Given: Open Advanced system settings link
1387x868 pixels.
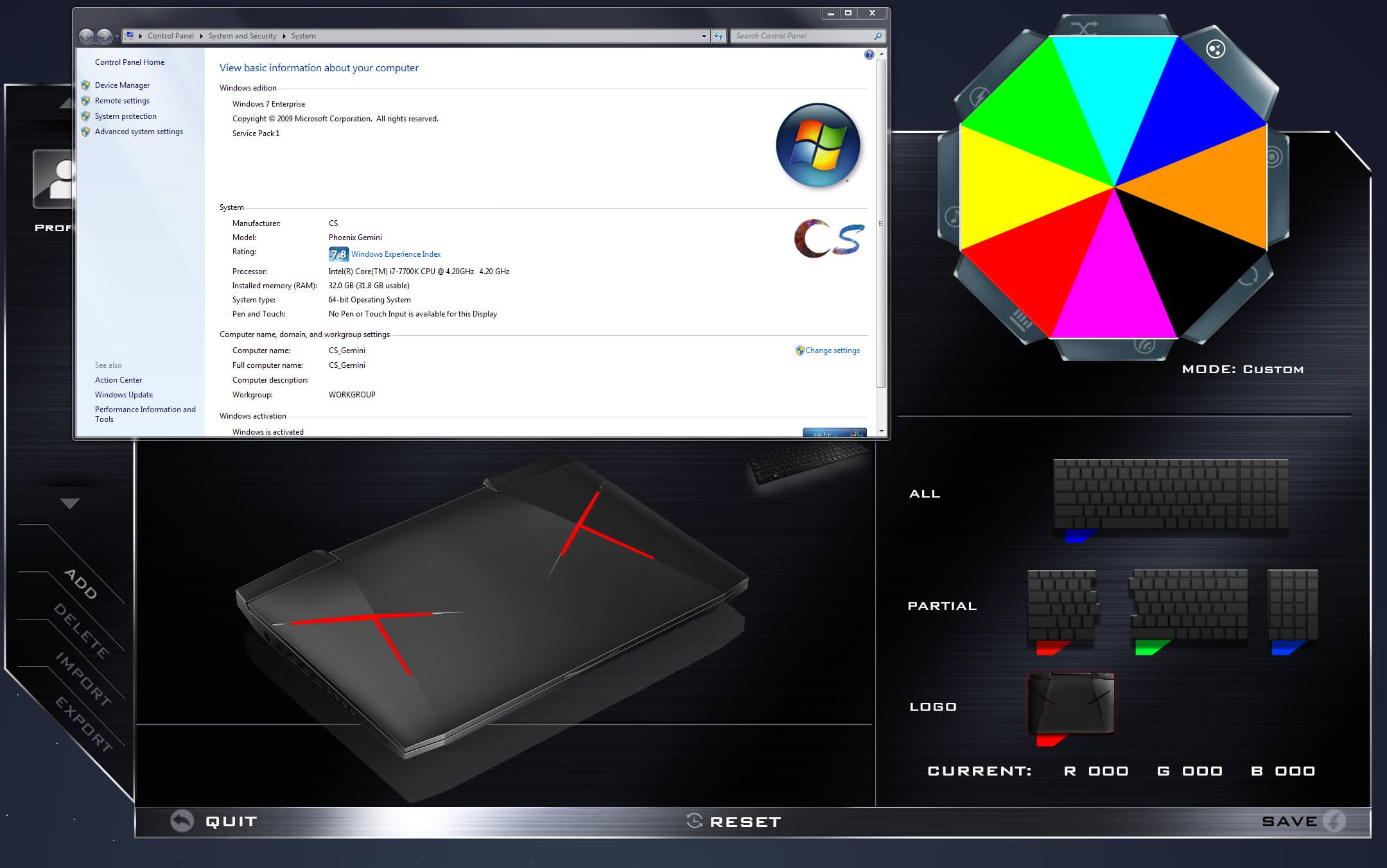Looking at the screenshot, I should (139, 132).
